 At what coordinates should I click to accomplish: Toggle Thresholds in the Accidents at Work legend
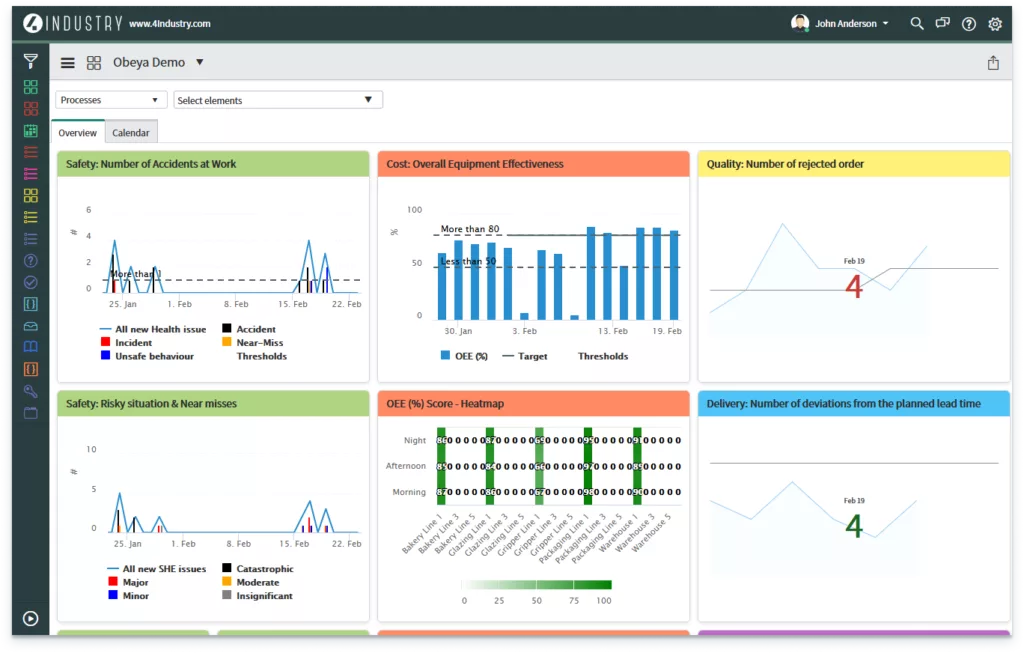click(262, 356)
